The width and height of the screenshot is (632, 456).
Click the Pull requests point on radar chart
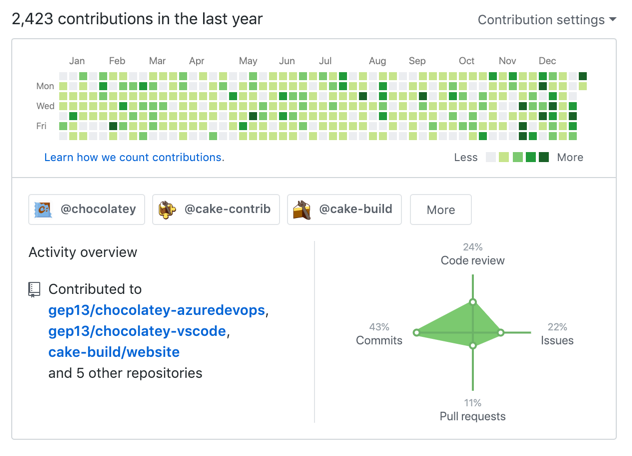pos(473,346)
